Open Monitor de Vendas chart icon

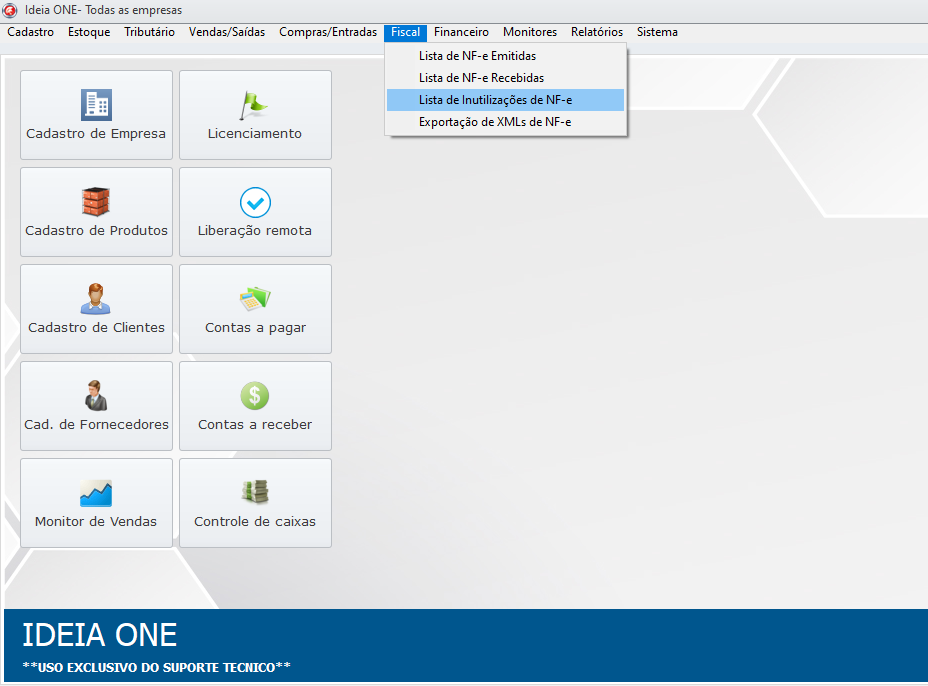click(96, 493)
